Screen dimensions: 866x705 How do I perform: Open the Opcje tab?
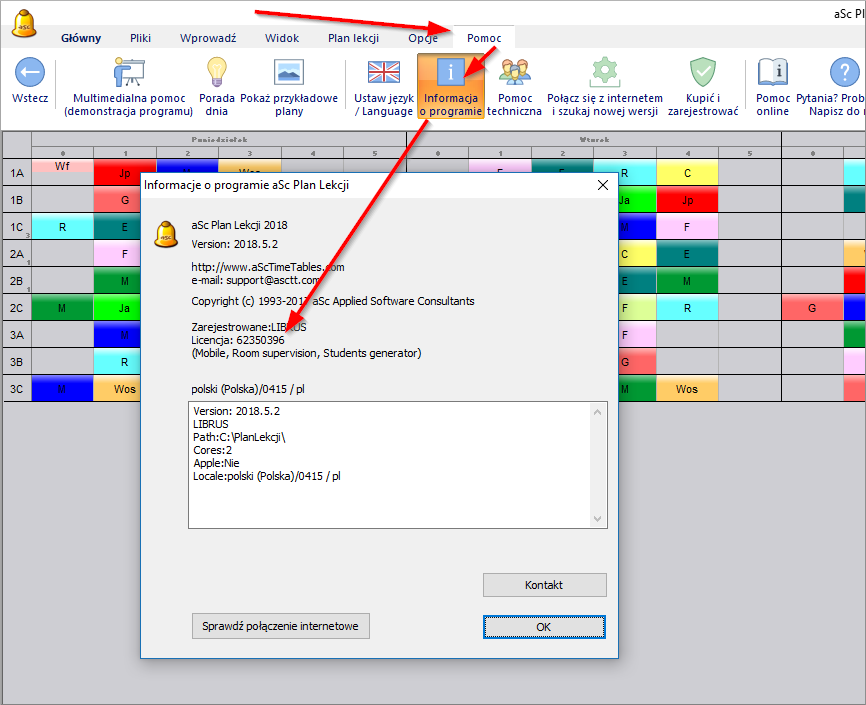tap(423, 38)
